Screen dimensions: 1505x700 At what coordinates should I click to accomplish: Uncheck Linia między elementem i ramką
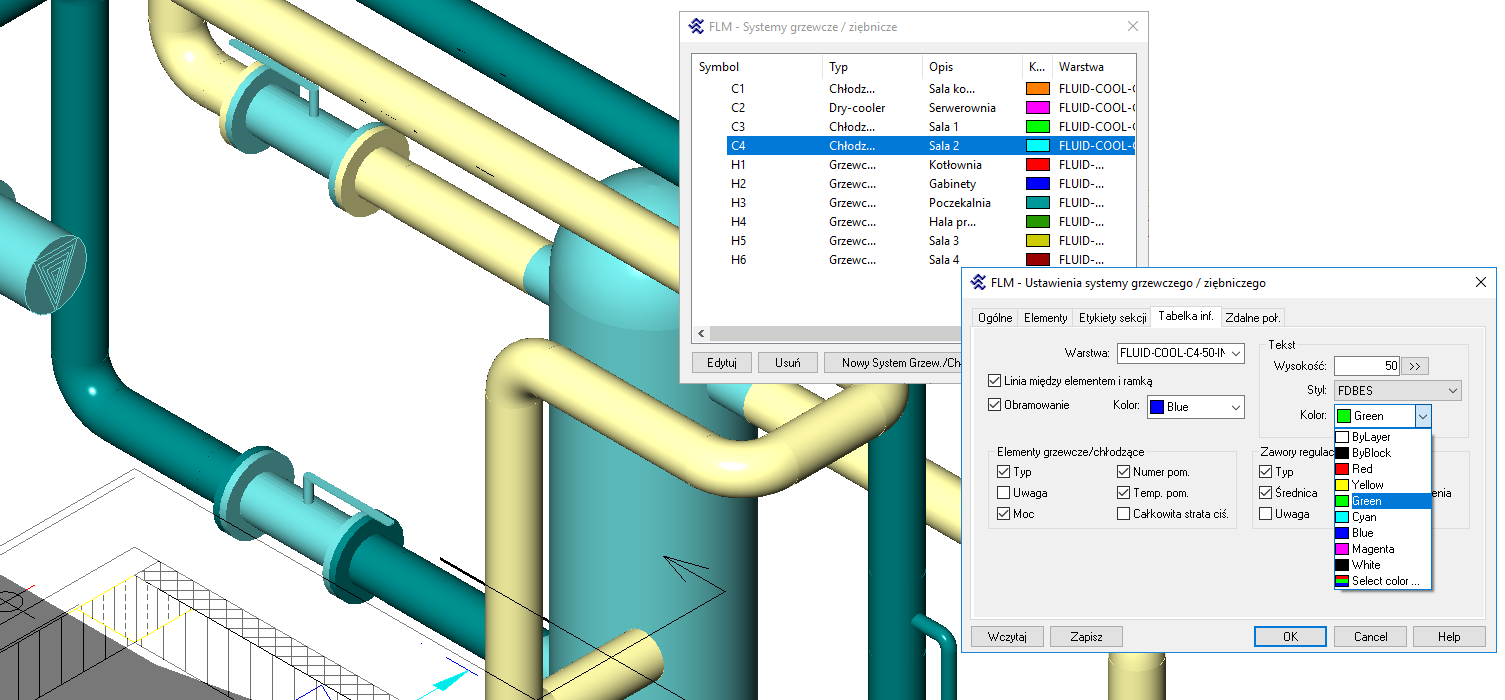tap(994, 381)
